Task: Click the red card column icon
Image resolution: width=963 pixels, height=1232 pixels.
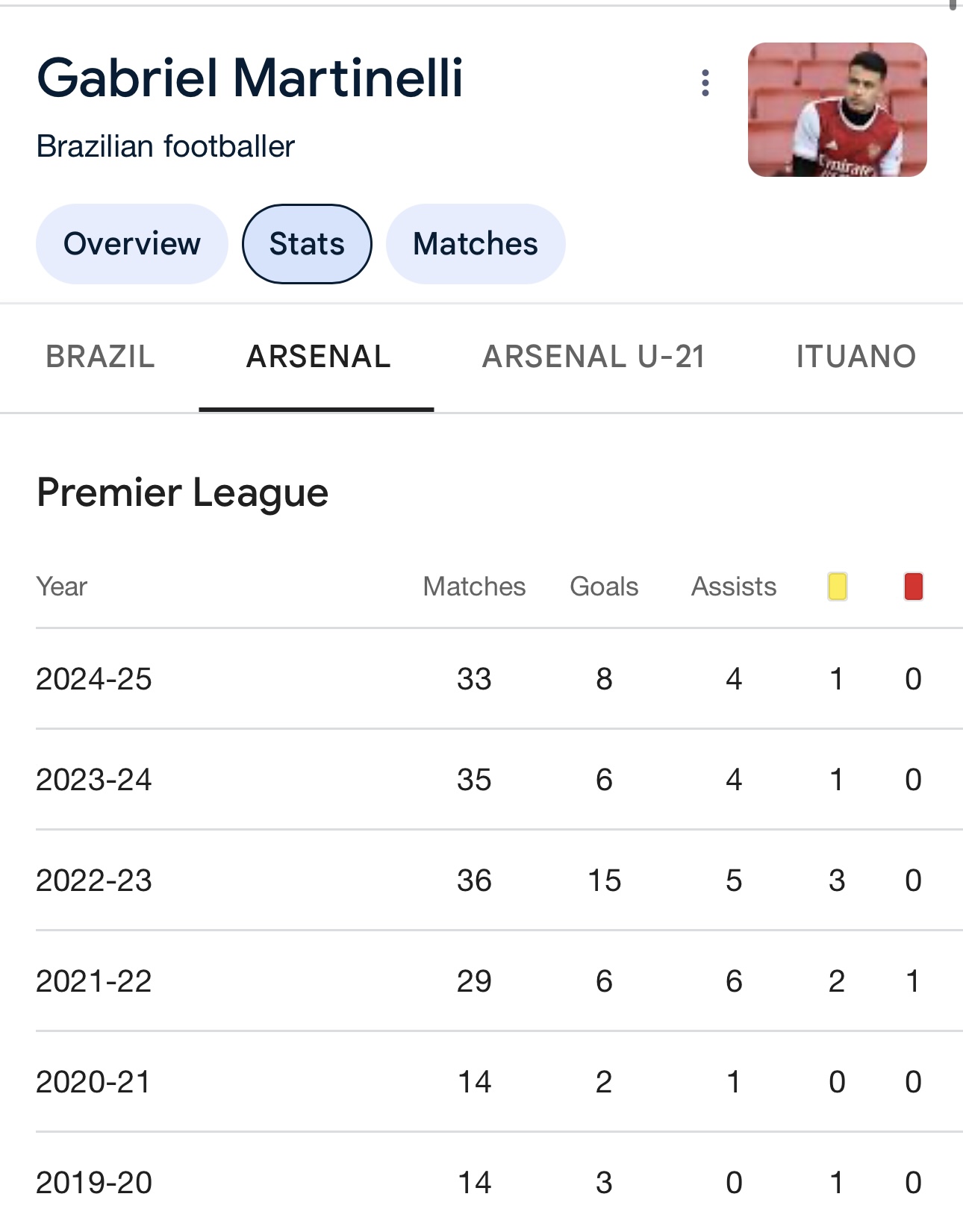Action: pyautogui.click(x=913, y=587)
